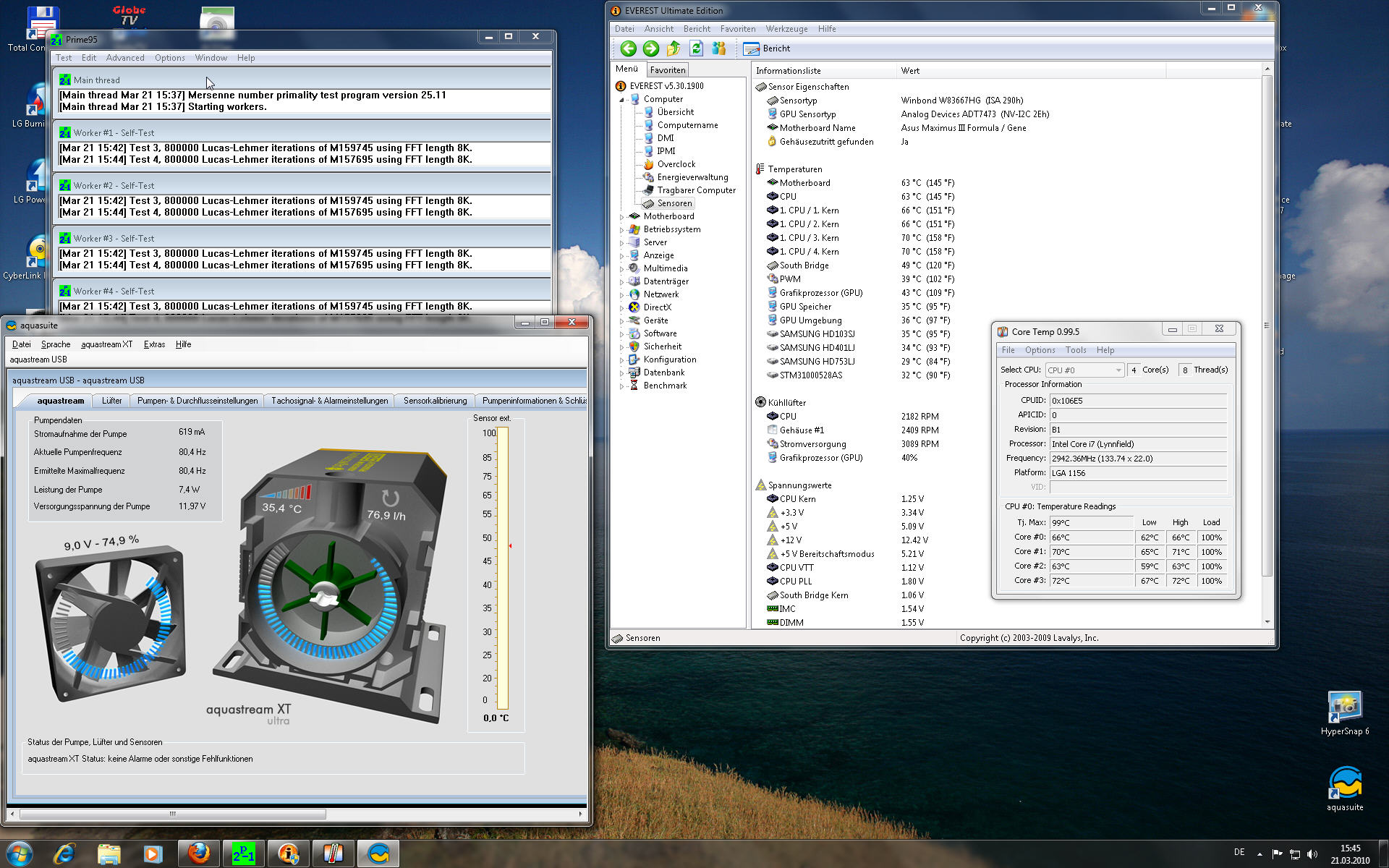Switch to the Lüfter tab

(x=111, y=400)
